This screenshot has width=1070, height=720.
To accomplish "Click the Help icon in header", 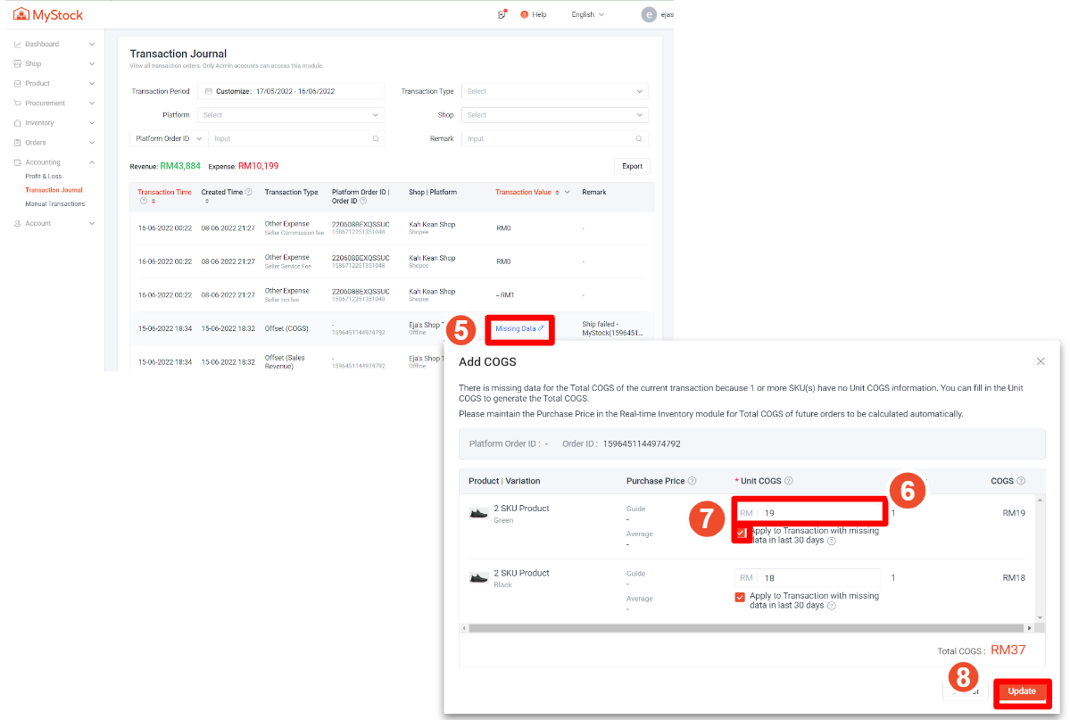I will 525,15.
